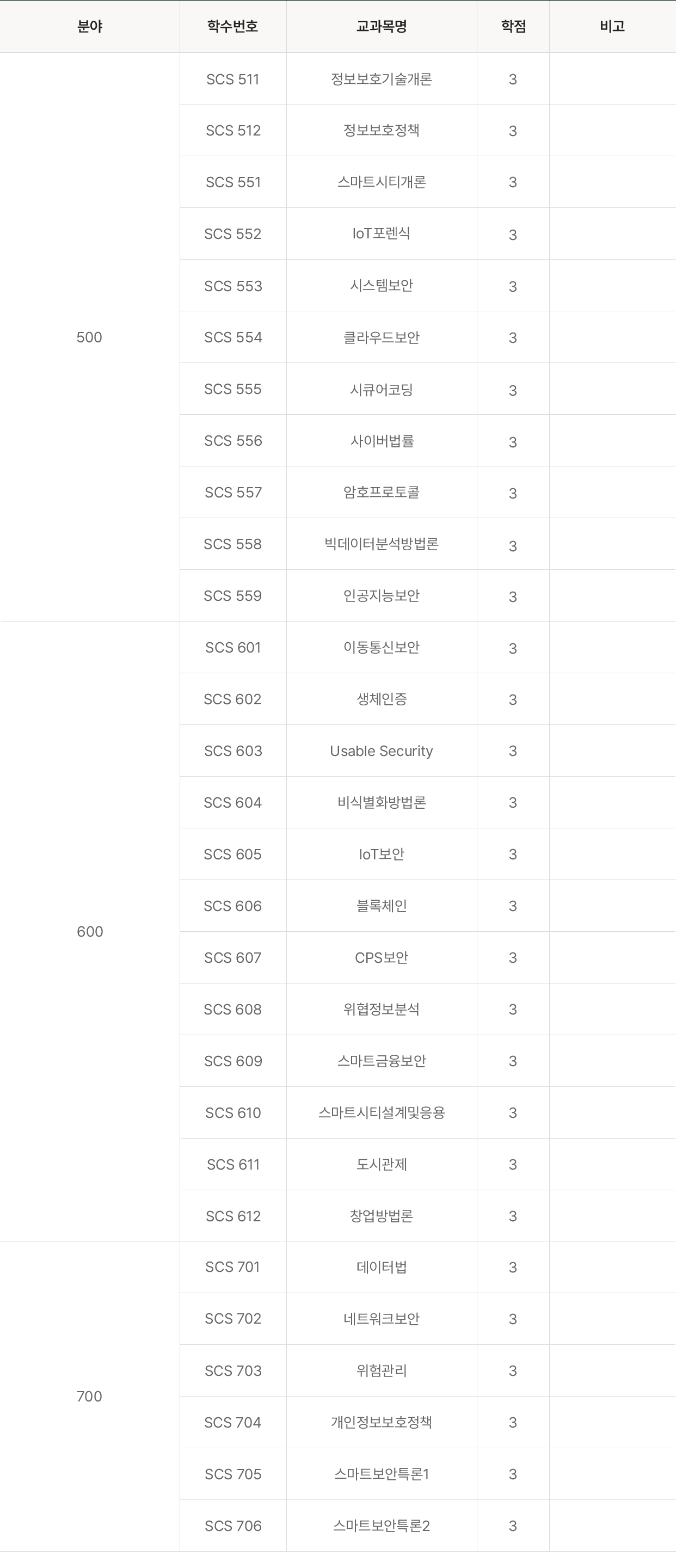Click the 분야 column header

[x=89, y=26]
